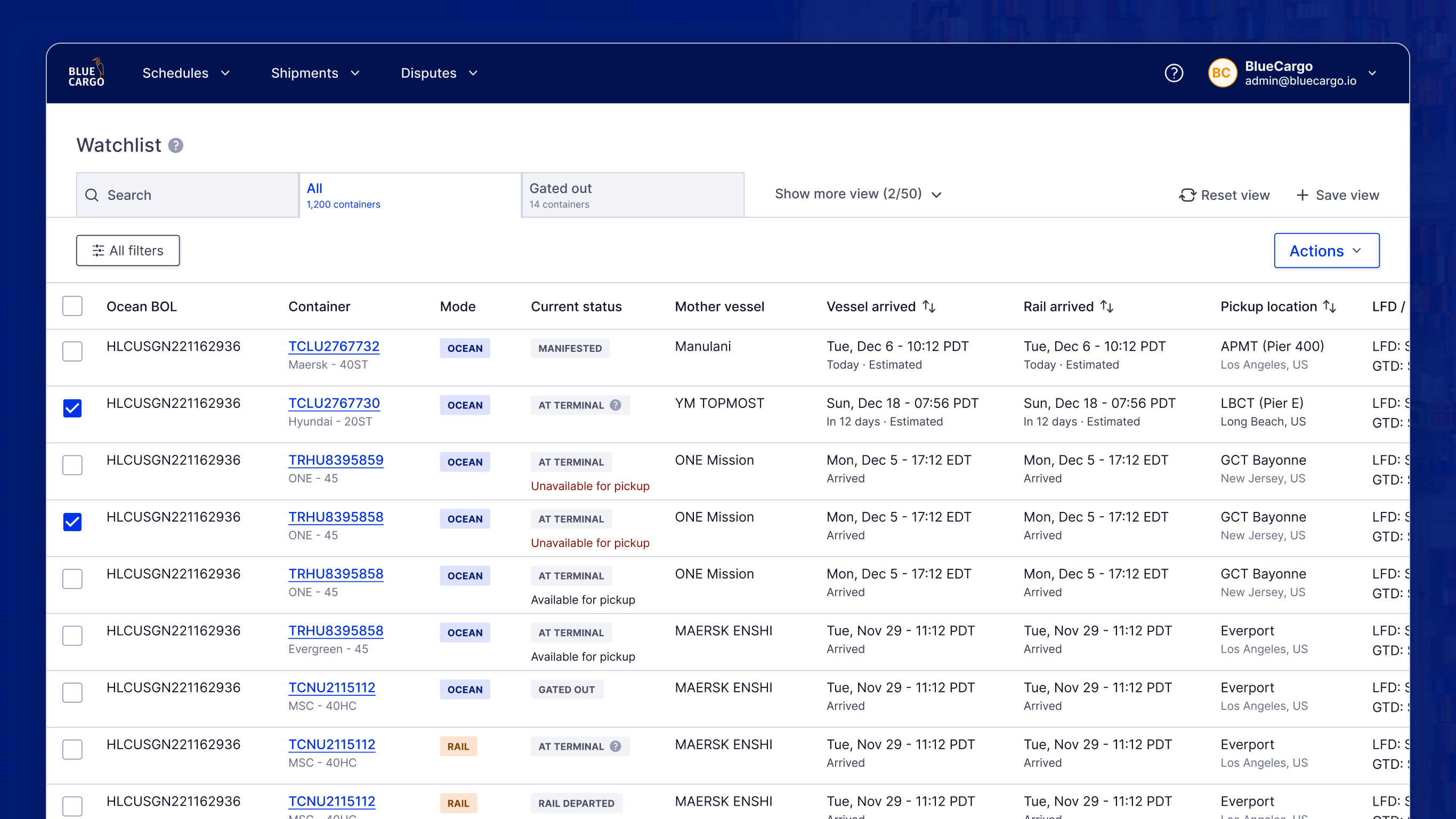Click the Watchlist help question icon
Image resolution: width=1456 pixels, height=819 pixels.
[x=176, y=146]
